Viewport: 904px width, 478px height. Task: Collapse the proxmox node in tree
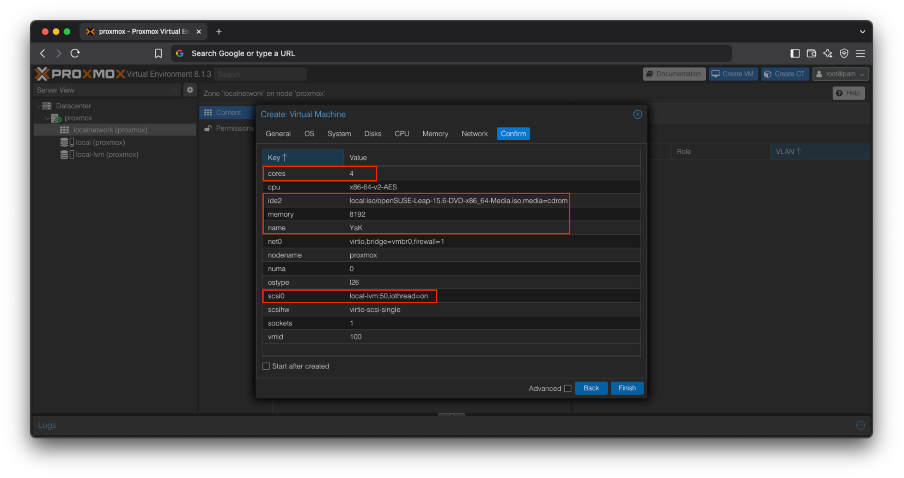[x=47, y=118]
